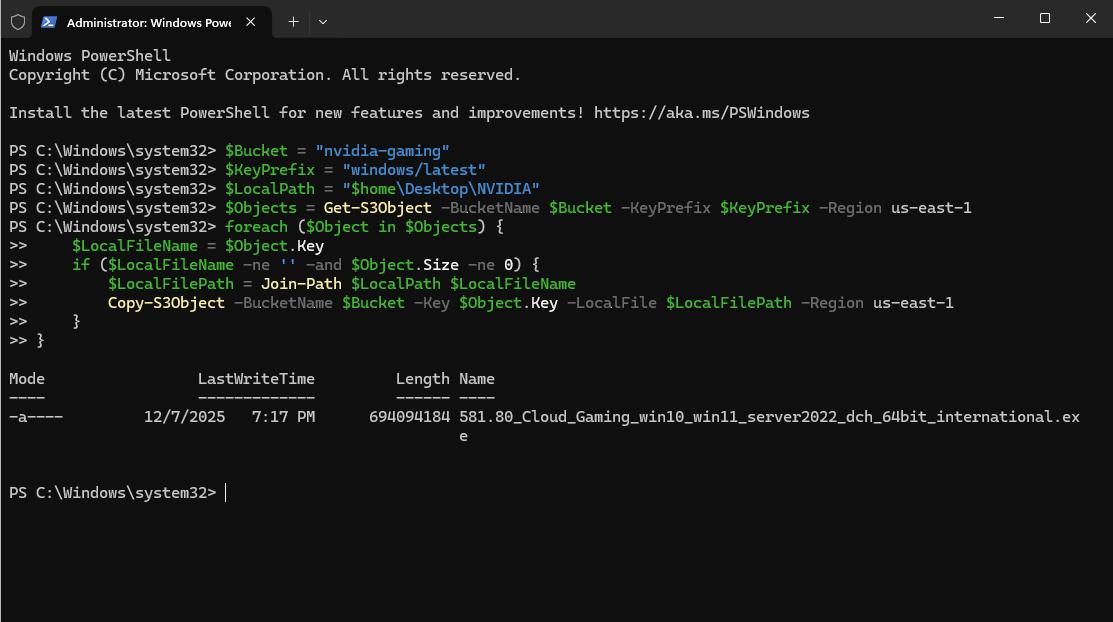This screenshot has height=622, width=1113.
Task: Maximize the terminal window
Action: coord(1045,18)
